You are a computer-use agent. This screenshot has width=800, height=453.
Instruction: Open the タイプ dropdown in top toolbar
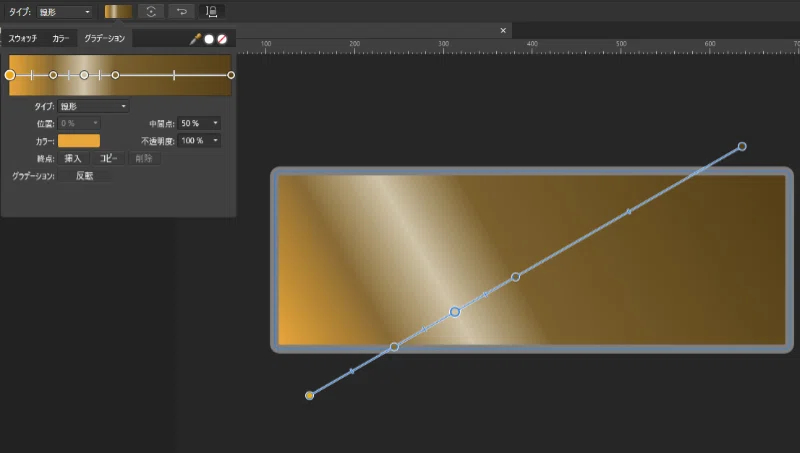pos(65,12)
